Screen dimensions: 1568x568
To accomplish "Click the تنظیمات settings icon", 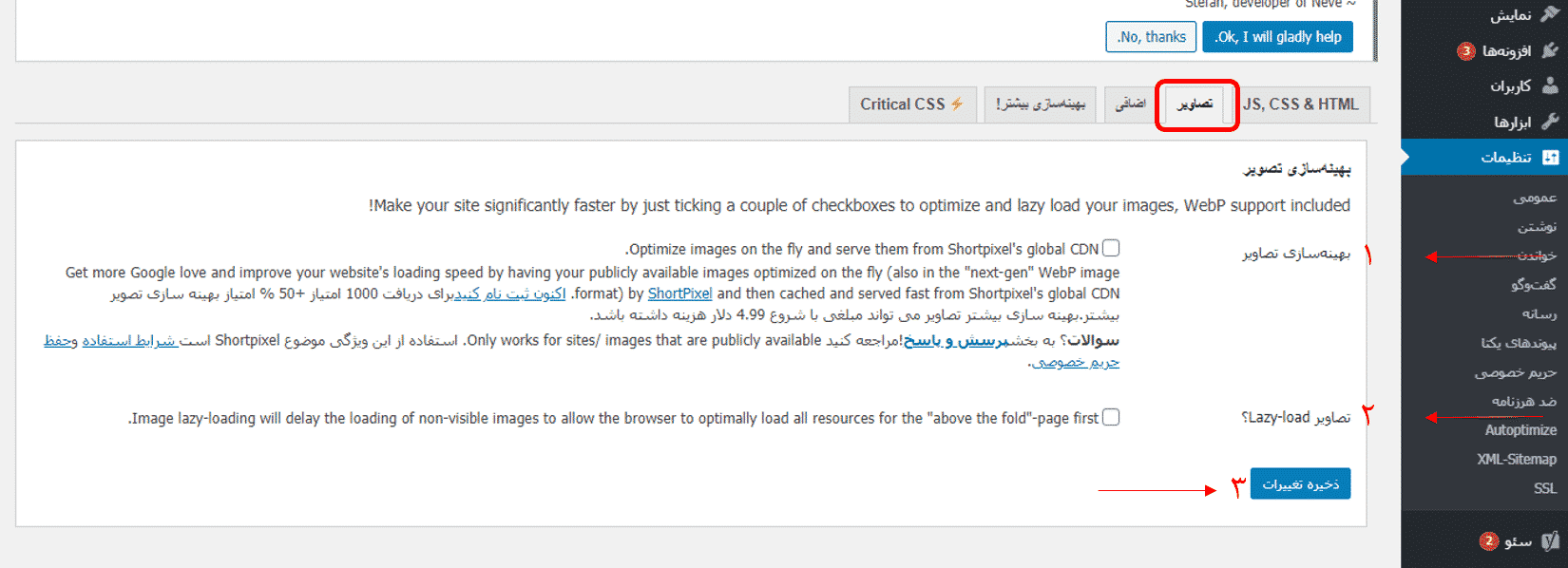I will pos(1550,157).
